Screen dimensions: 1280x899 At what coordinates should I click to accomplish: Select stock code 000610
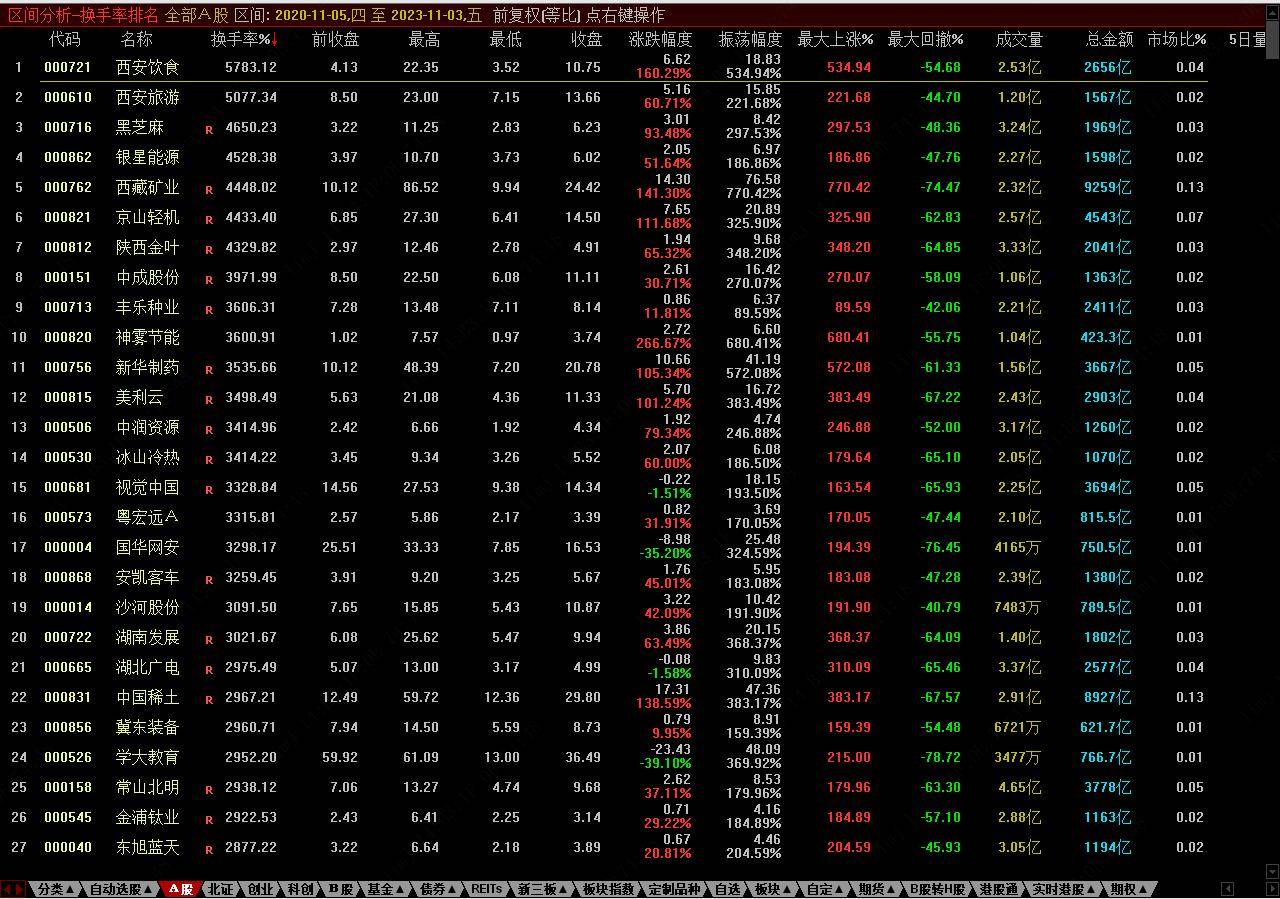pyautogui.click(x=68, y=97)
